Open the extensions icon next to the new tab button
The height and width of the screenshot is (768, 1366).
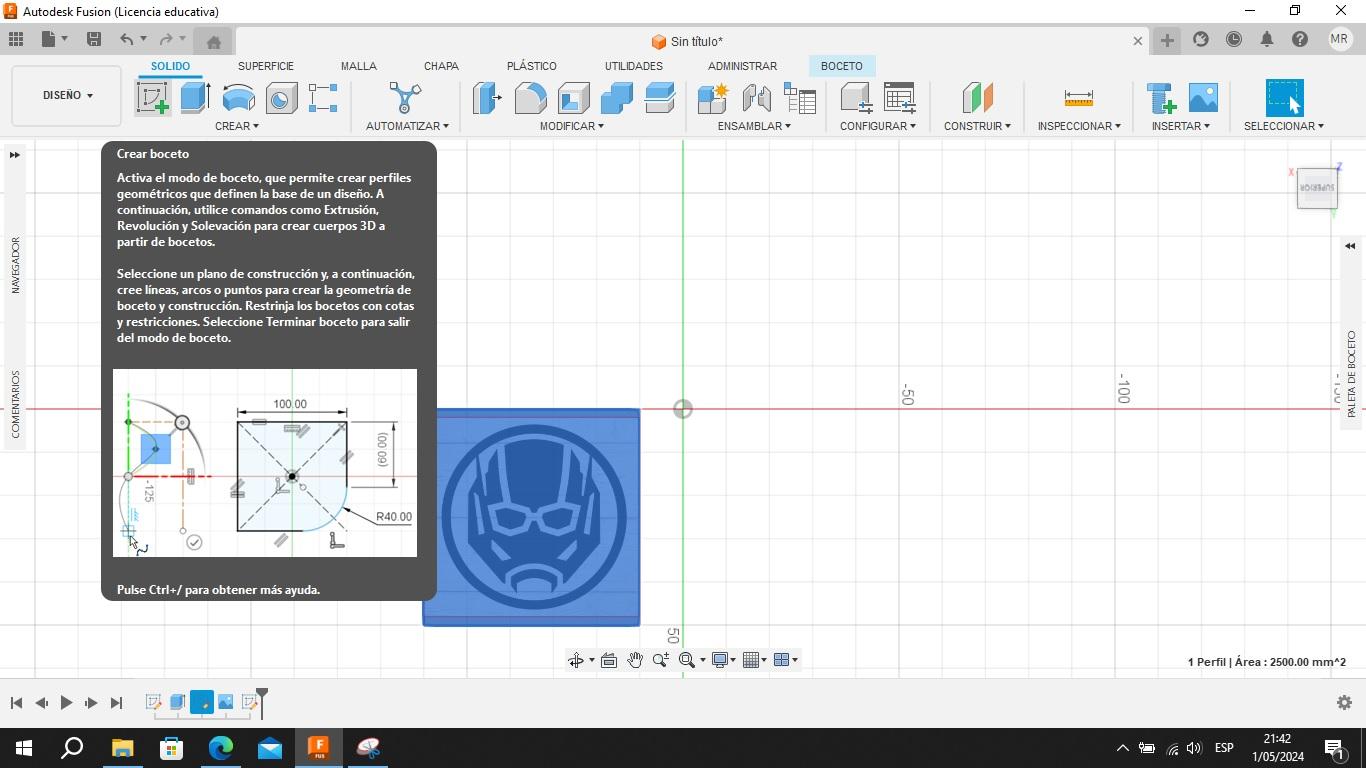tap(1201, 39)
